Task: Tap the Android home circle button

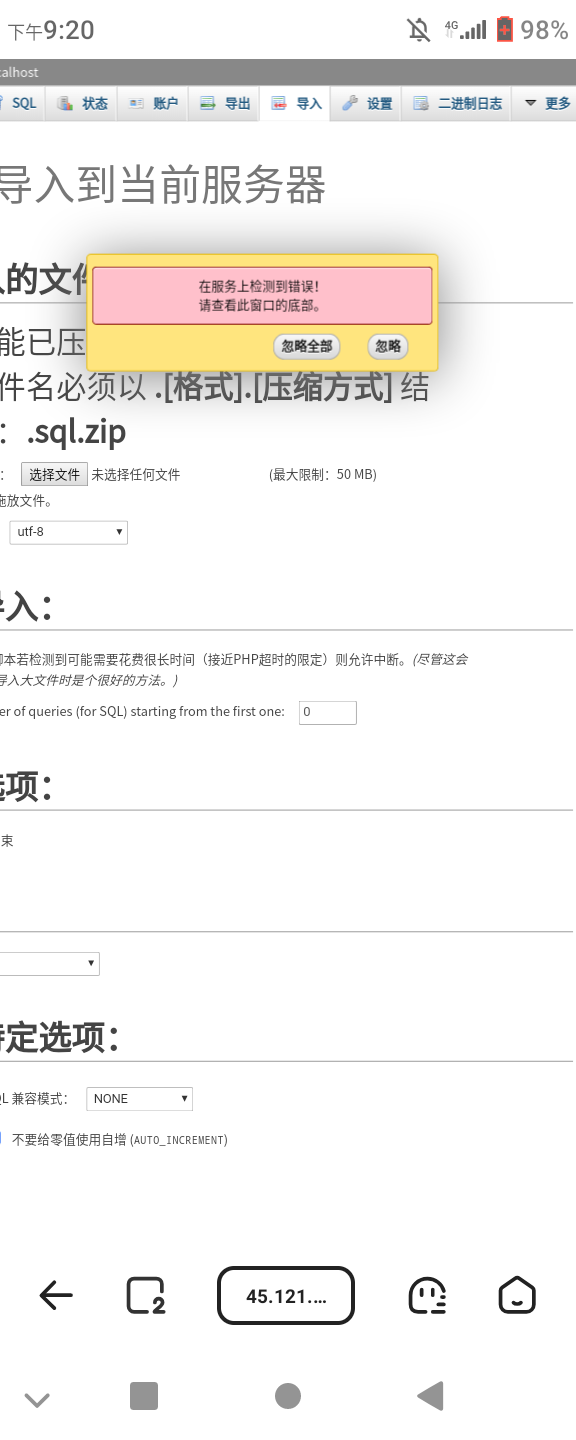Action: pyautogui.click(x=288, y=1396)
